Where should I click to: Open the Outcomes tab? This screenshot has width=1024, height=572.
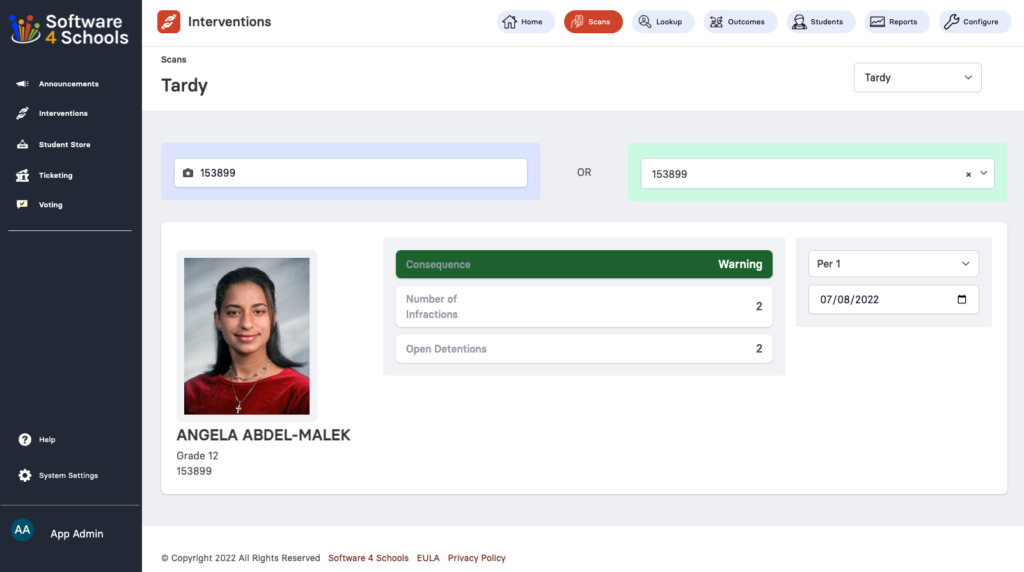[740, 22]
